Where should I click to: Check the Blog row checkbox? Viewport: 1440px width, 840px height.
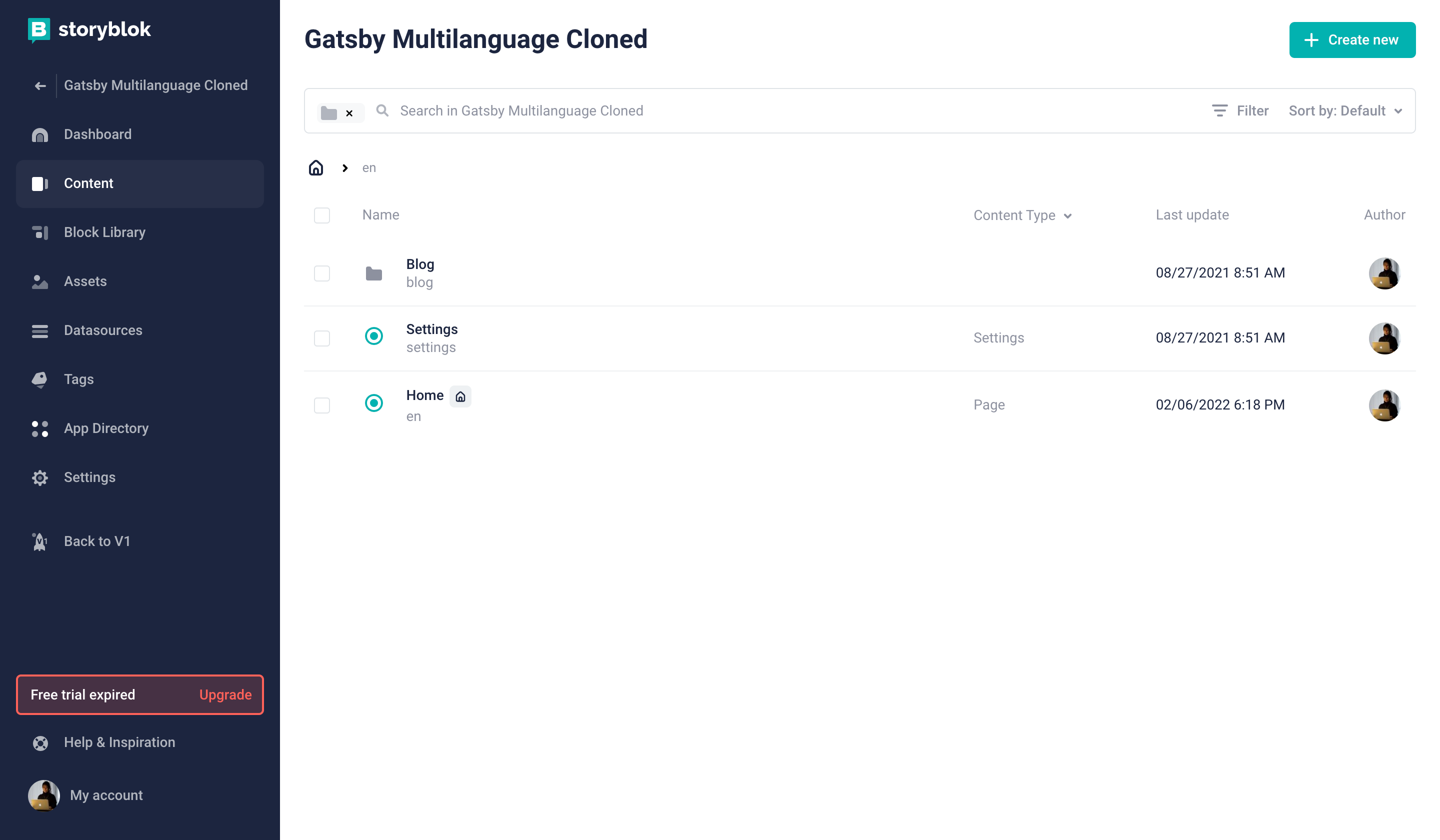coord(322,273)
